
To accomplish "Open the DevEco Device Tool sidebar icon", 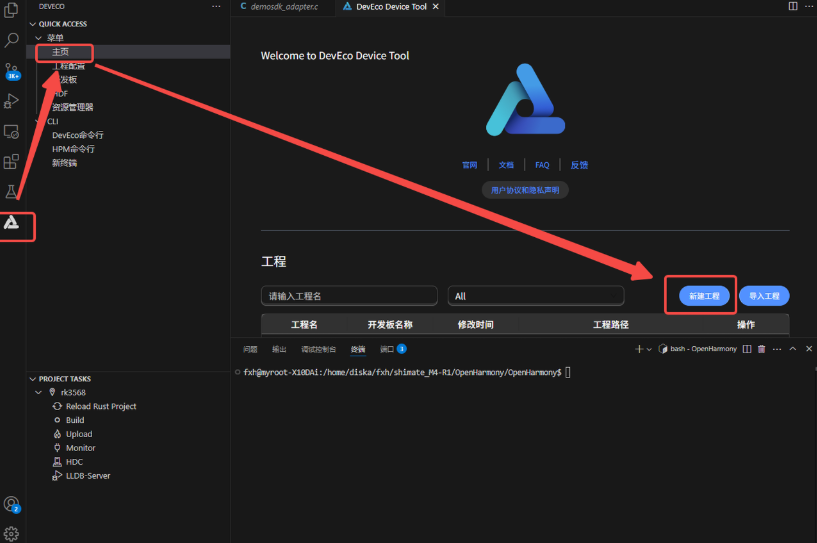I will (12, 222).
